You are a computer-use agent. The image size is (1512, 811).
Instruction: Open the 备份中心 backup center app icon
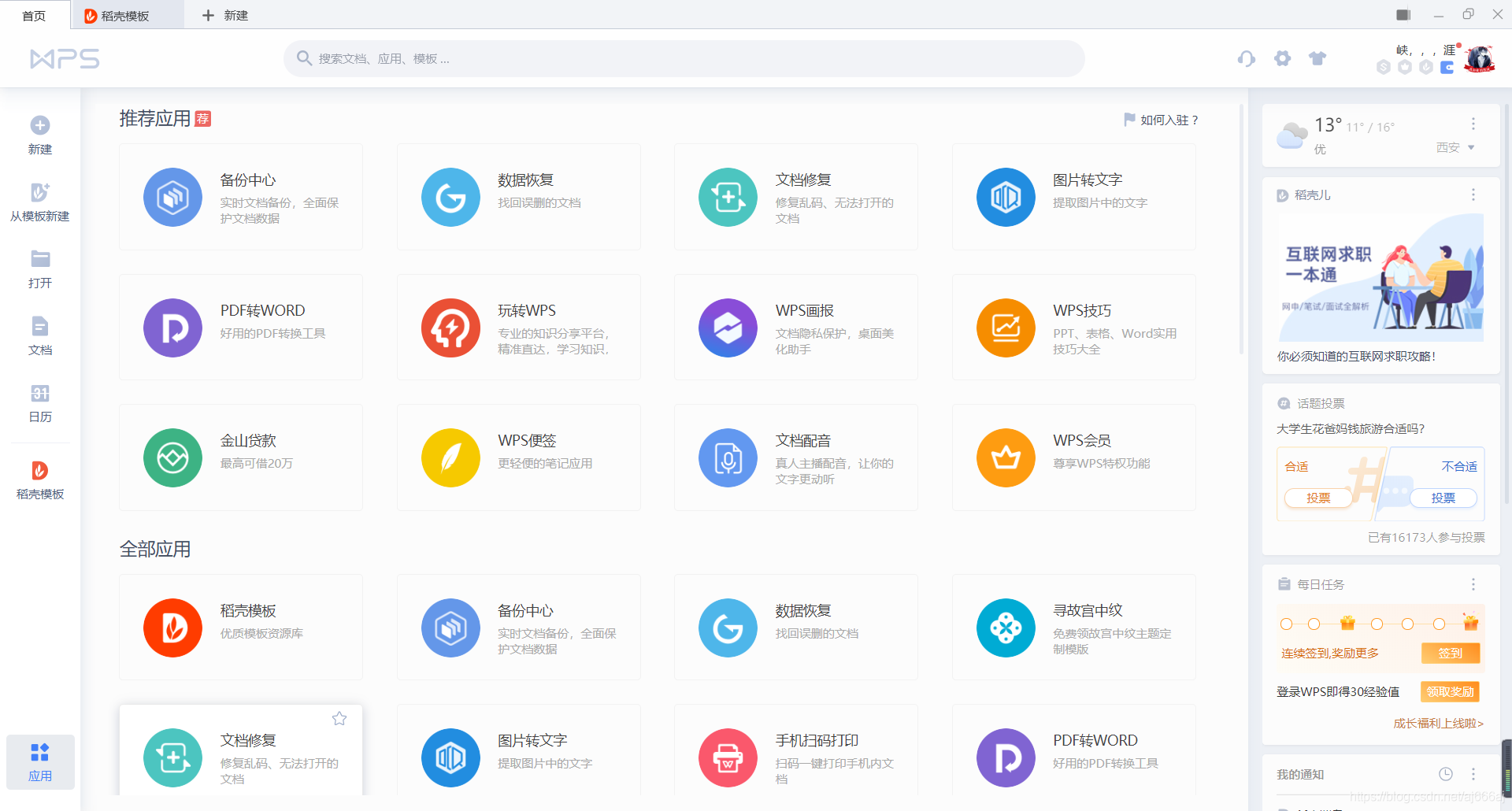tap(172, 197)
